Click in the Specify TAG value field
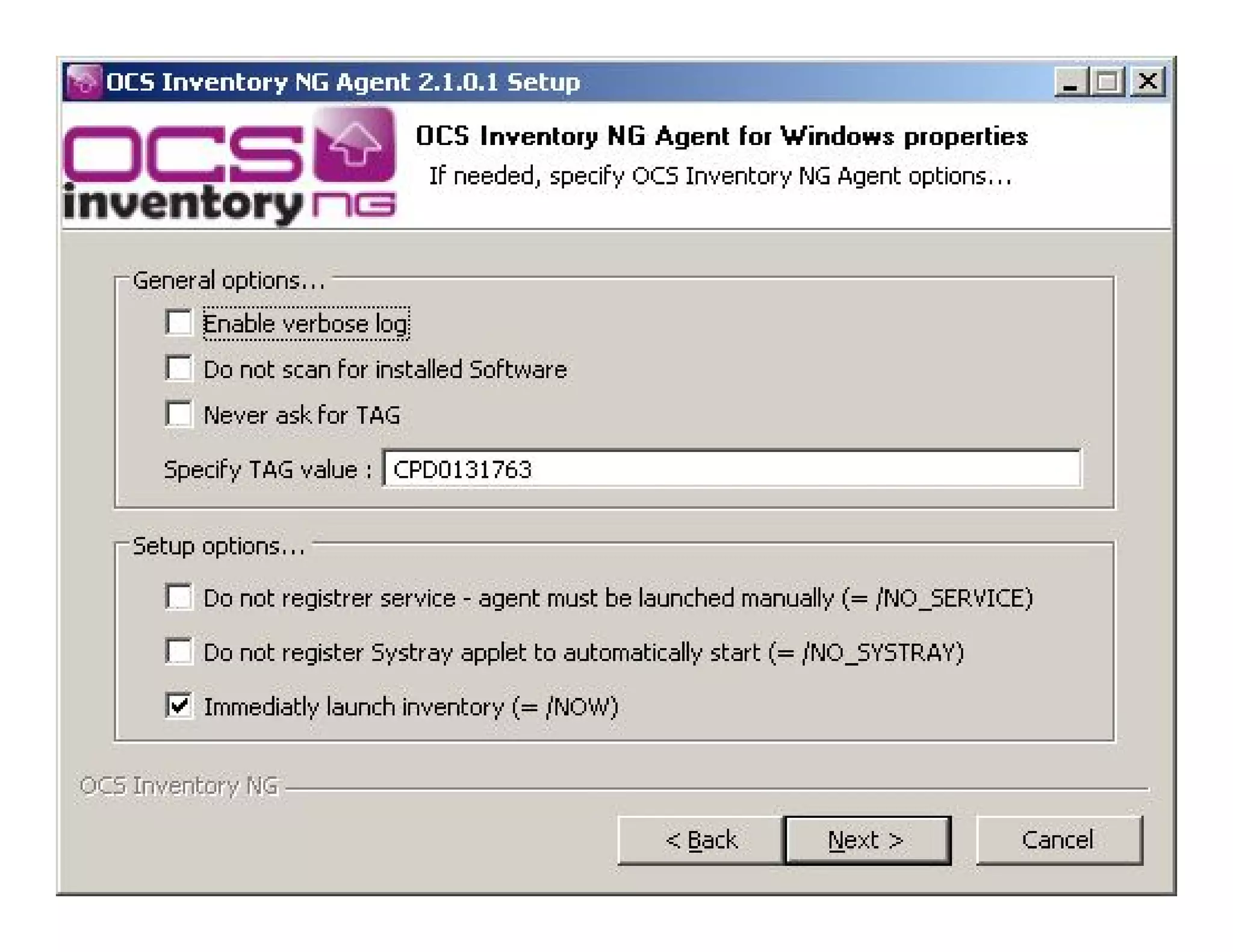 tap(731, 469)
